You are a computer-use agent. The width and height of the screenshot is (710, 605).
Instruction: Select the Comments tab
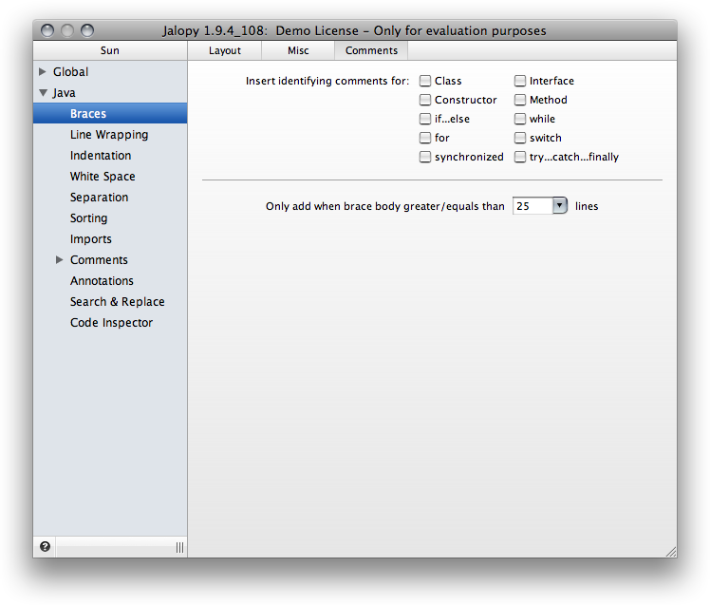click(371, 51)
